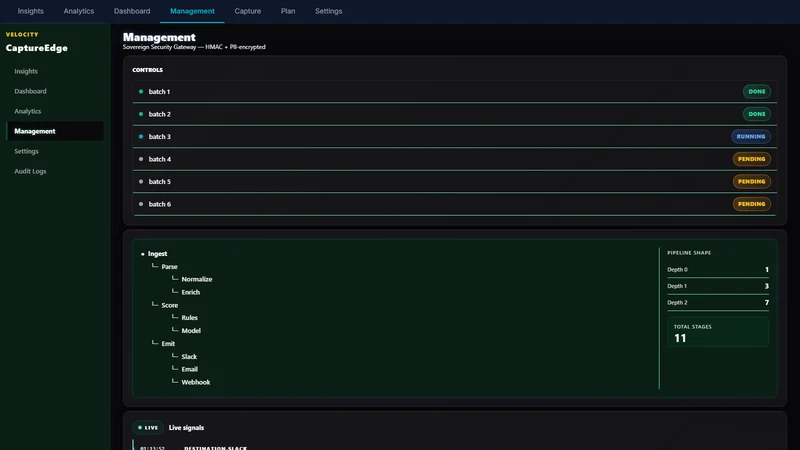Select the Score tree node
This screenshot has height=450, width=800.
pyautogui.click(x=169, y=305)
